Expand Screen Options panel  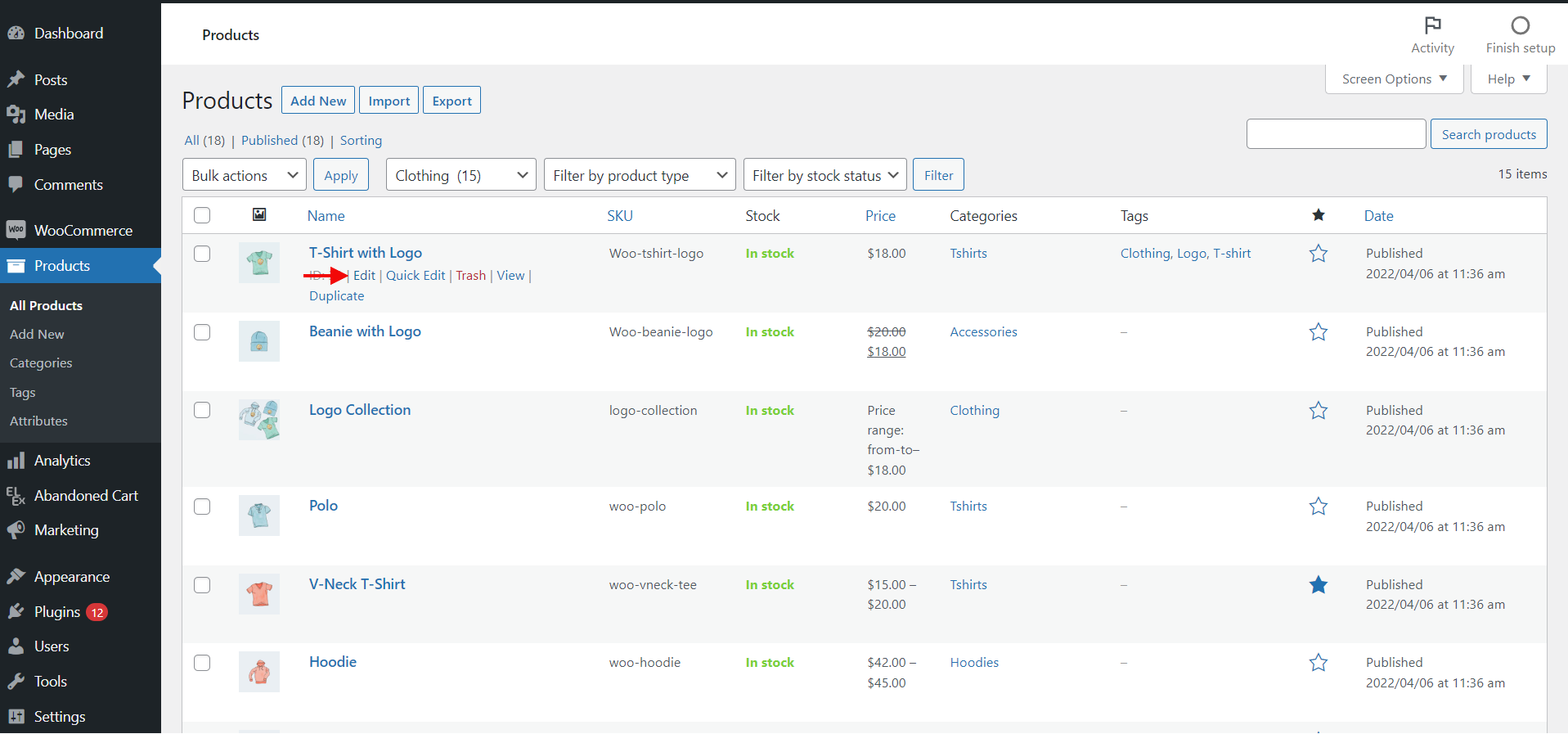1394,79
